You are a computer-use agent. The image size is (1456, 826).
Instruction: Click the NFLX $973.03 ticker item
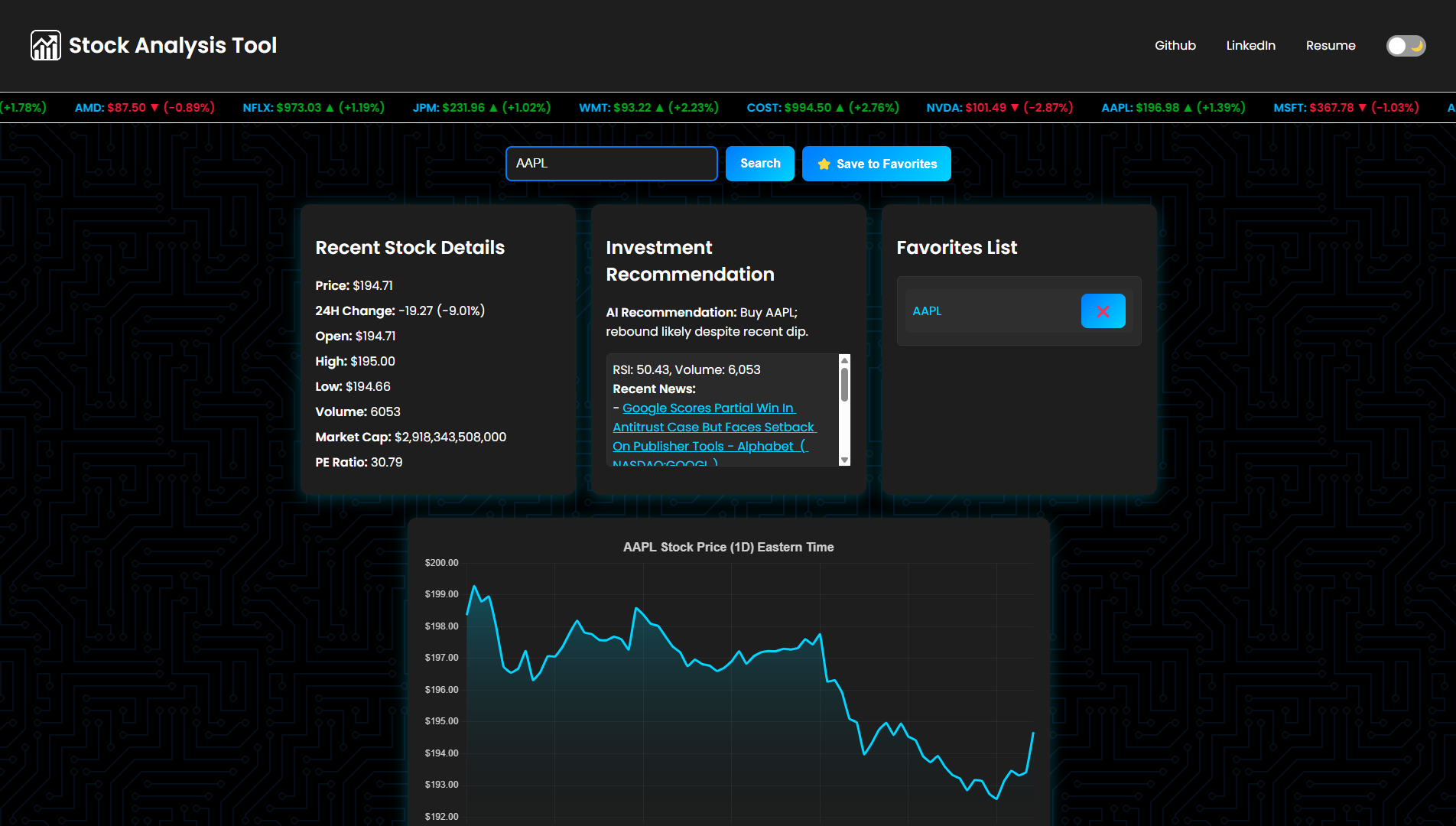click(314, 108)
